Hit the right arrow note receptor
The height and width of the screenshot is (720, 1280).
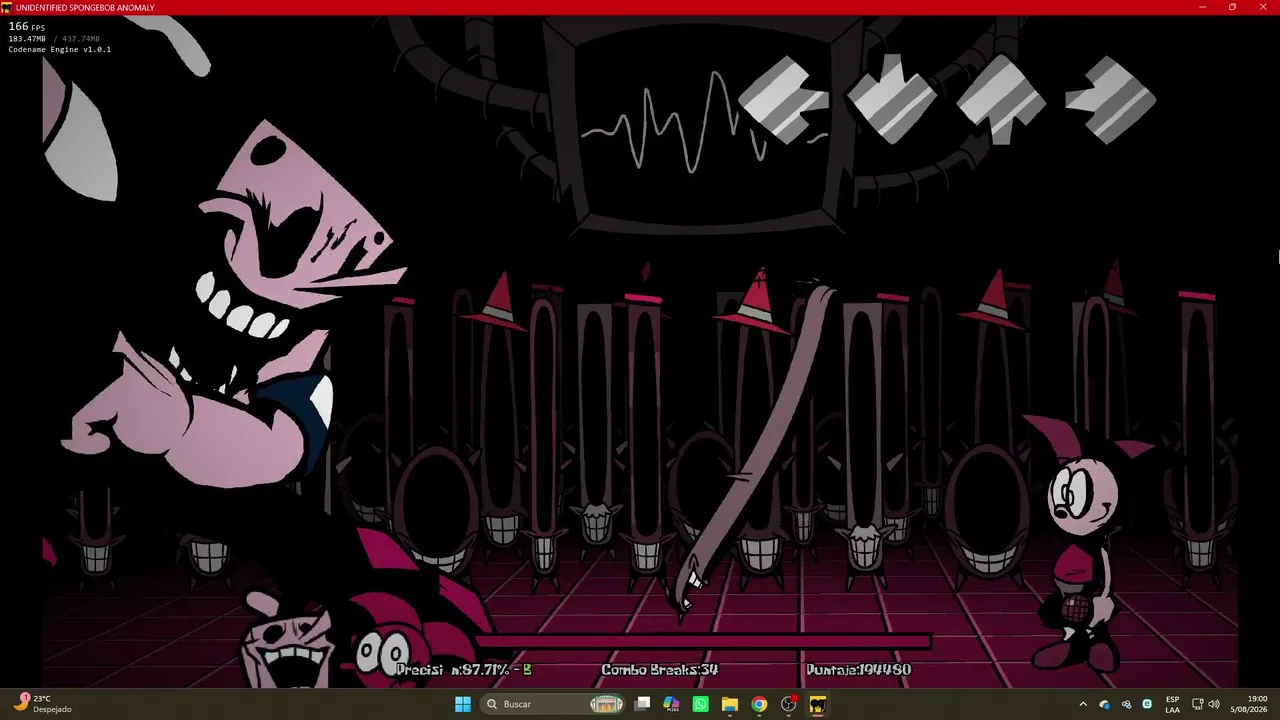pos(1111,100)
